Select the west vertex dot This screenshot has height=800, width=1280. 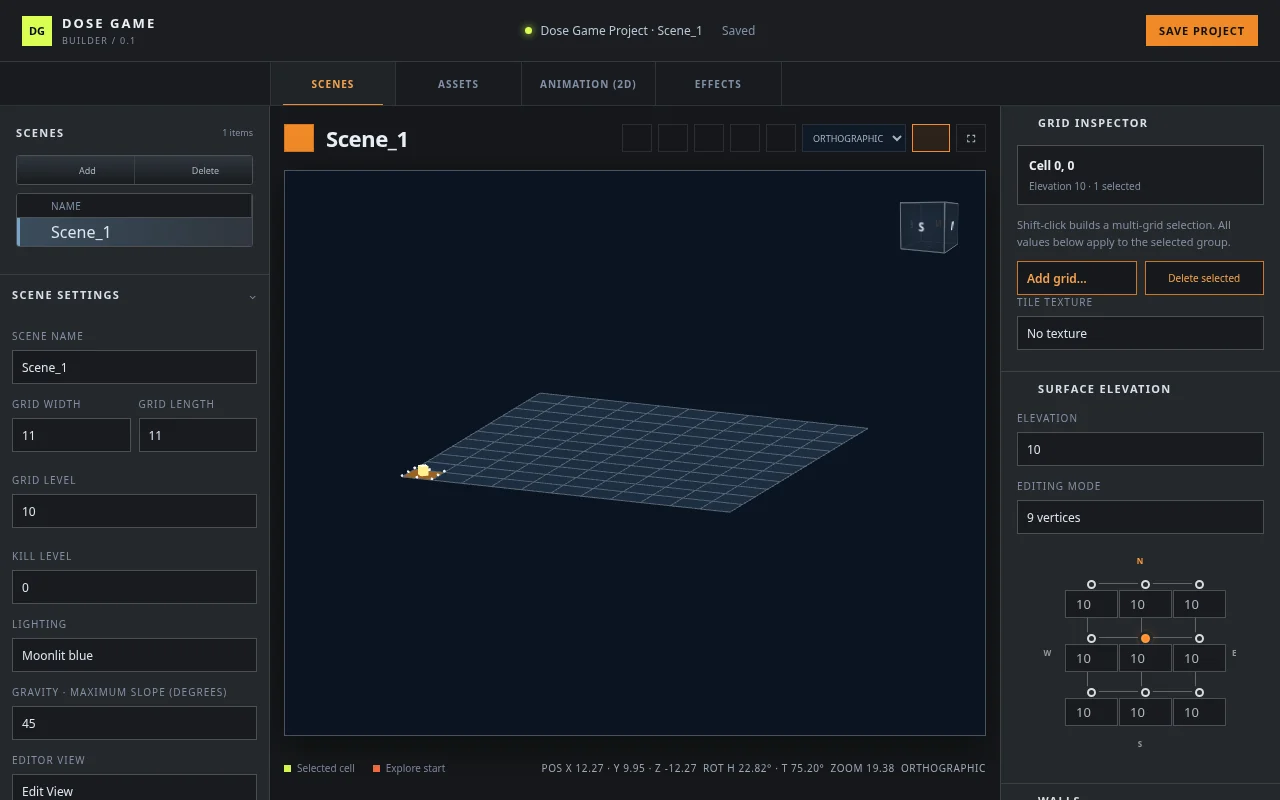pyautogui.click(x=1091, y=638)
